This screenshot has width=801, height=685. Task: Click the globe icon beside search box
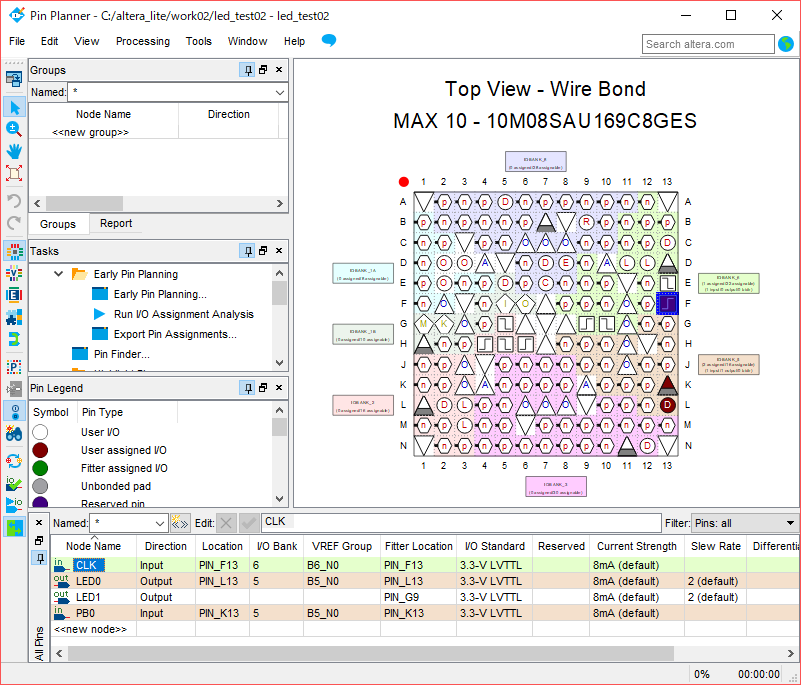(x=786, y=44)
